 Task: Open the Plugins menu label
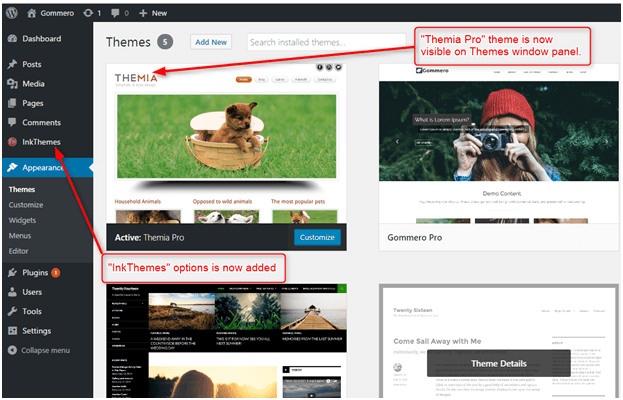point(35,272)
